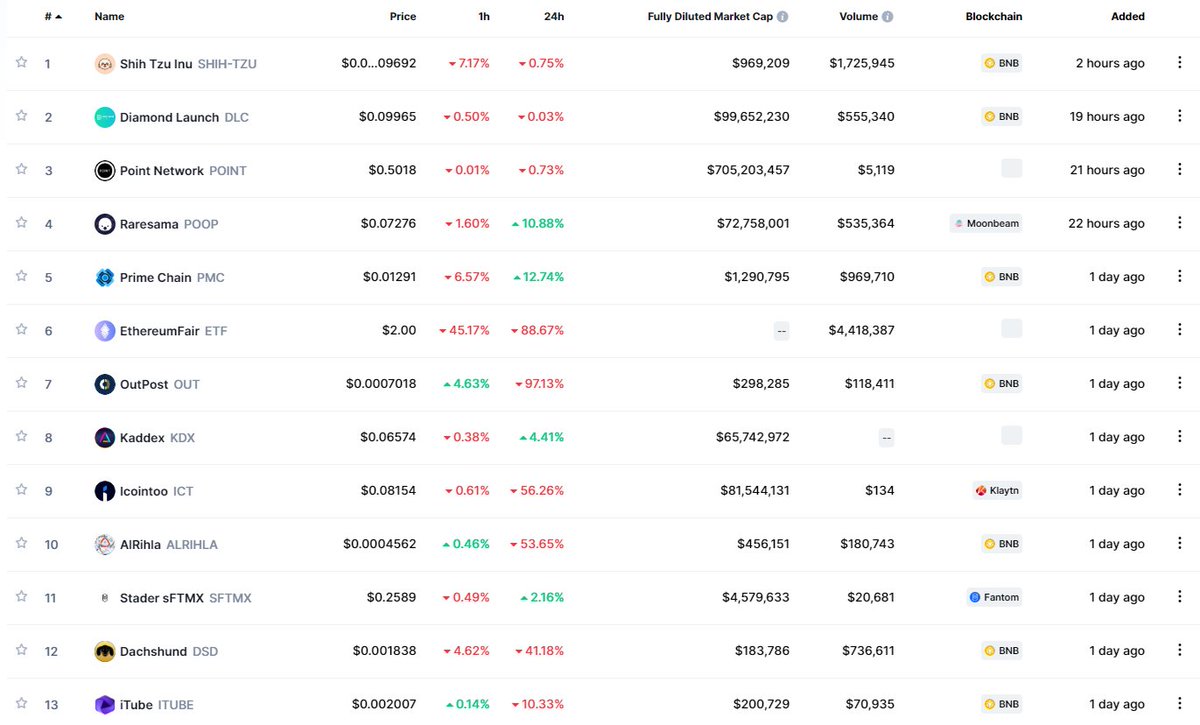
Task: Sort by the Price column header
Action: pyautogui.click(x=403, y=17)
